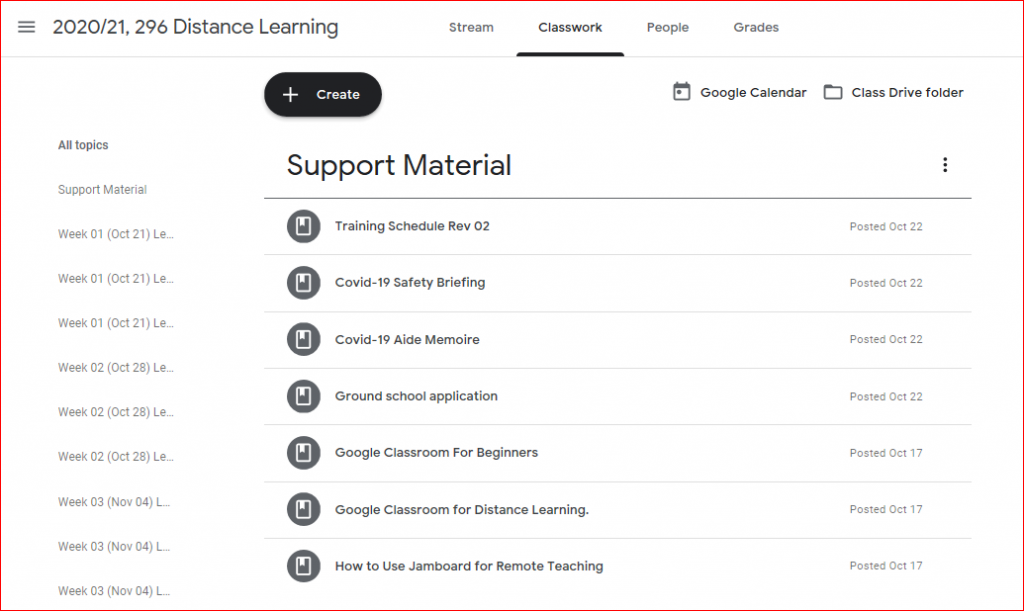This screenshot has width=1024, height=611.
Task: Click the material icon beside Ground school application
Action: coord(302,397)
